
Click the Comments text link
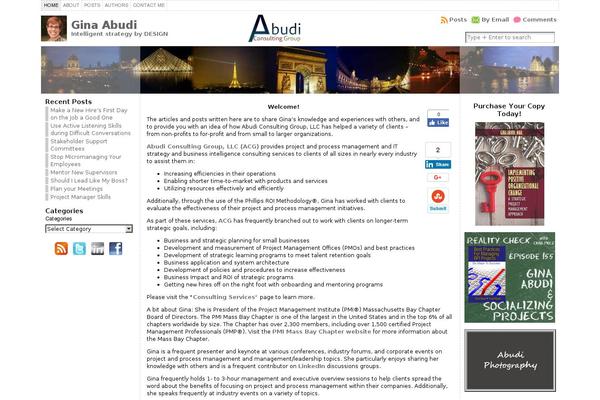[x=540, y=20]
